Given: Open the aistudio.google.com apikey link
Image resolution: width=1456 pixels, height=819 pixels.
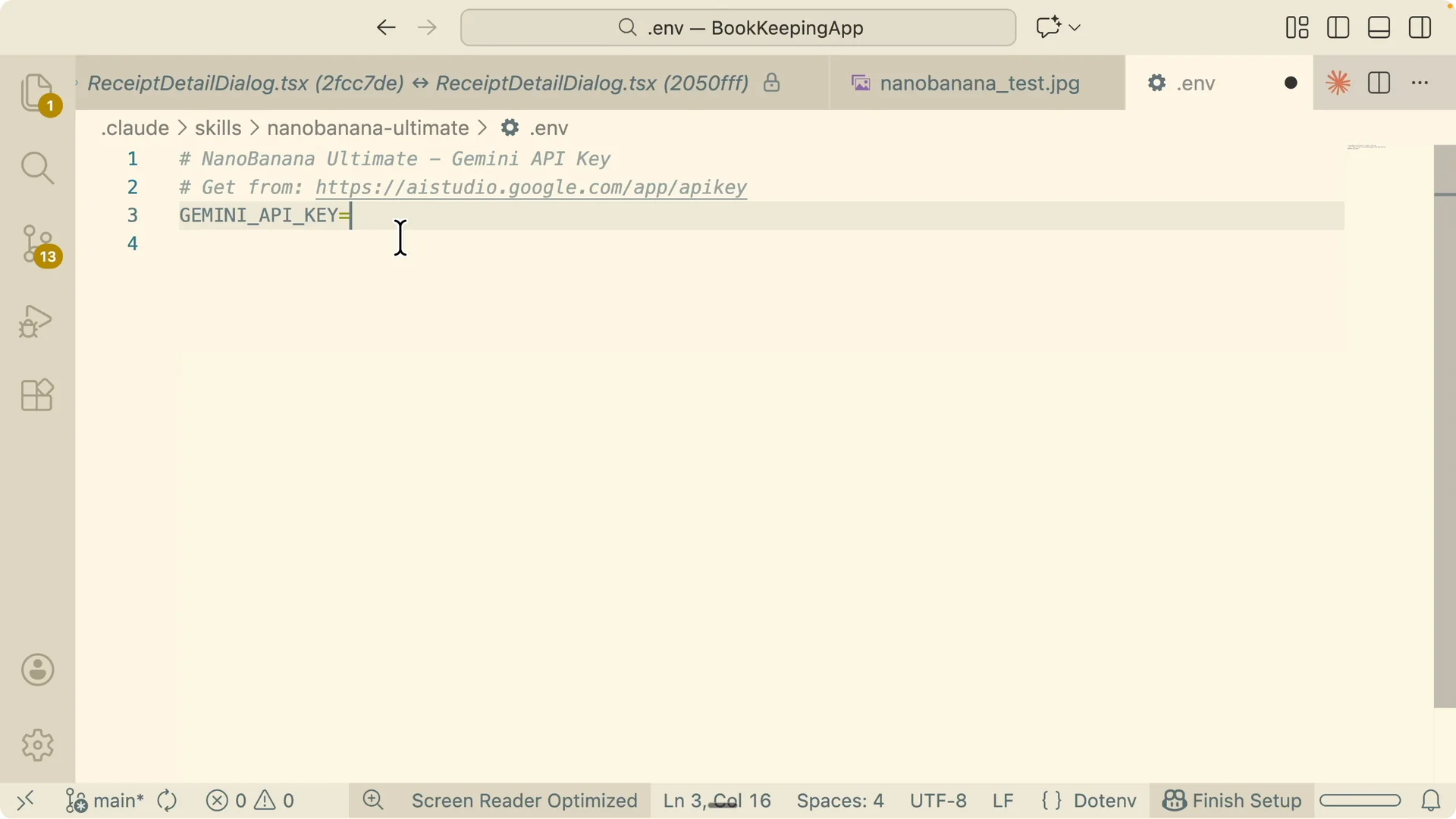Looking at the screenshot, I should coord(531,187).
